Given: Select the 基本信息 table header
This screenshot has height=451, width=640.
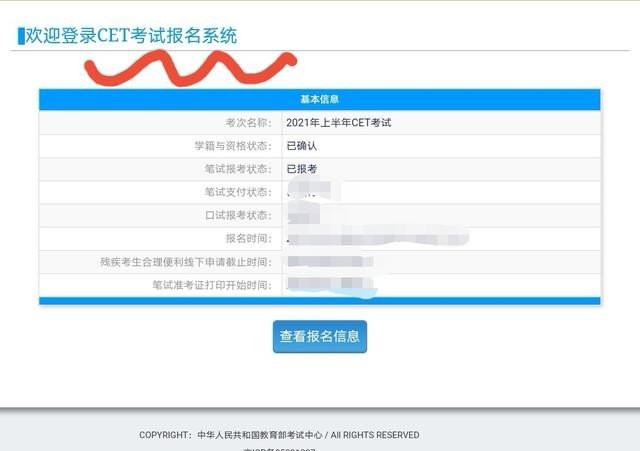Looking at the screenshot, I should 320,99.
